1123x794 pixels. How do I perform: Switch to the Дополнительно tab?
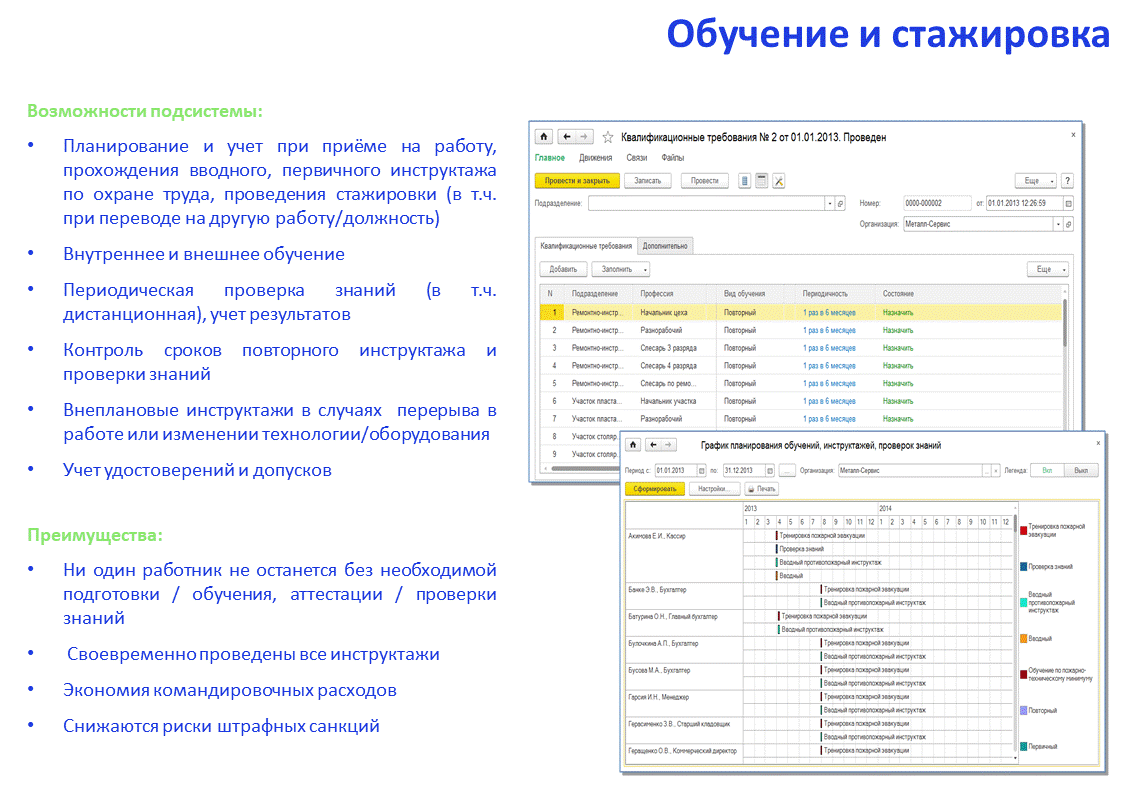click(665, 246)
